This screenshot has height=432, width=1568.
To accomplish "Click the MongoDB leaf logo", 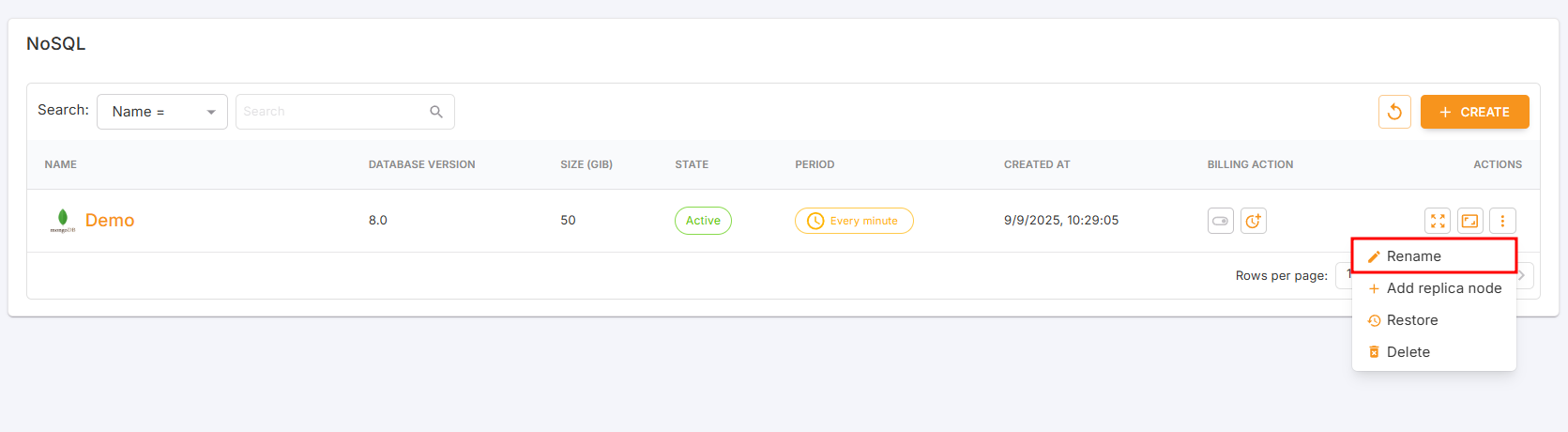I will (x=63, y=220).
